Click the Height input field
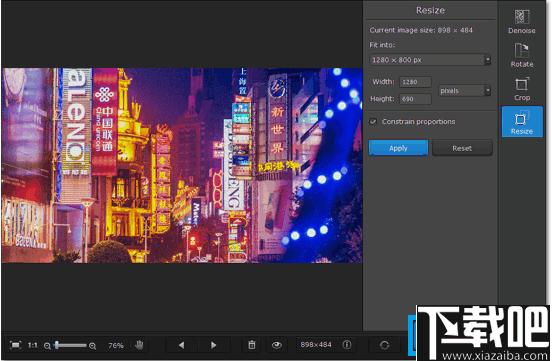This screenshot has width=552, height=361. 415,99
